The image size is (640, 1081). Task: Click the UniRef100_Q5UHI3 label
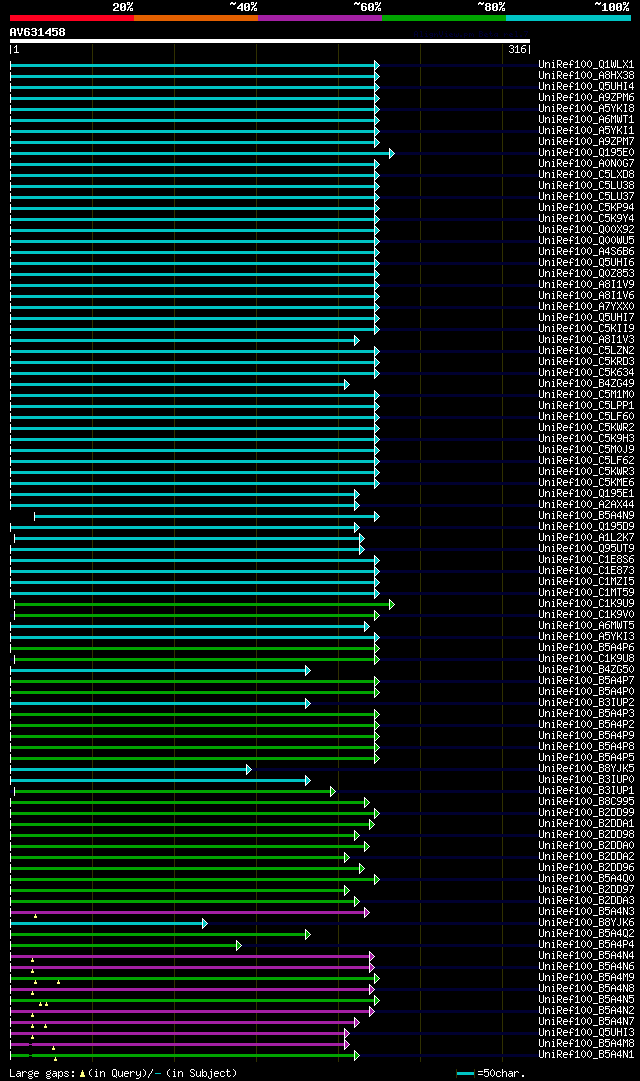click(x=586, y=1033)
